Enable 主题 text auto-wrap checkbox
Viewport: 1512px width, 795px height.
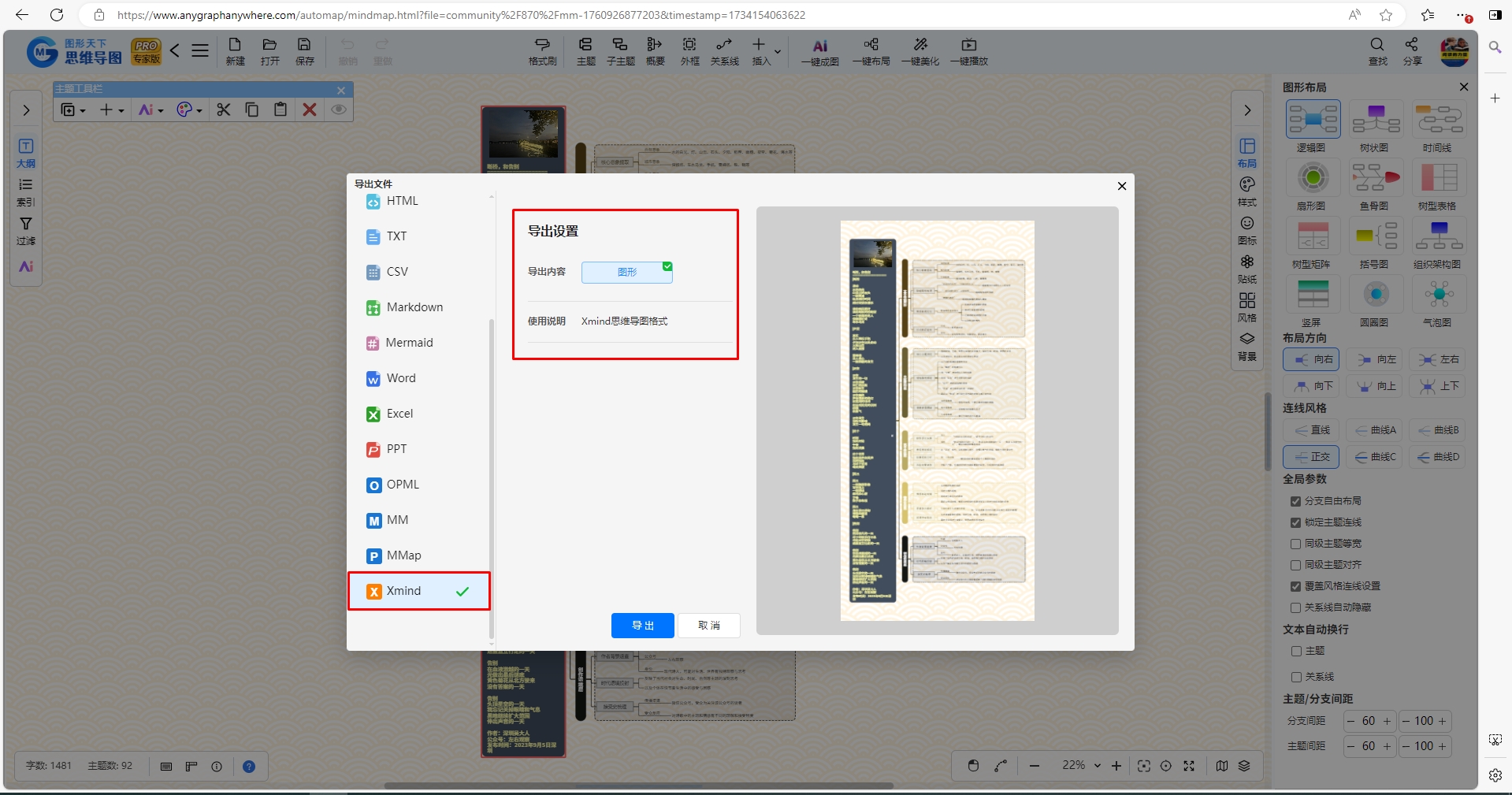click(1295, 651)
